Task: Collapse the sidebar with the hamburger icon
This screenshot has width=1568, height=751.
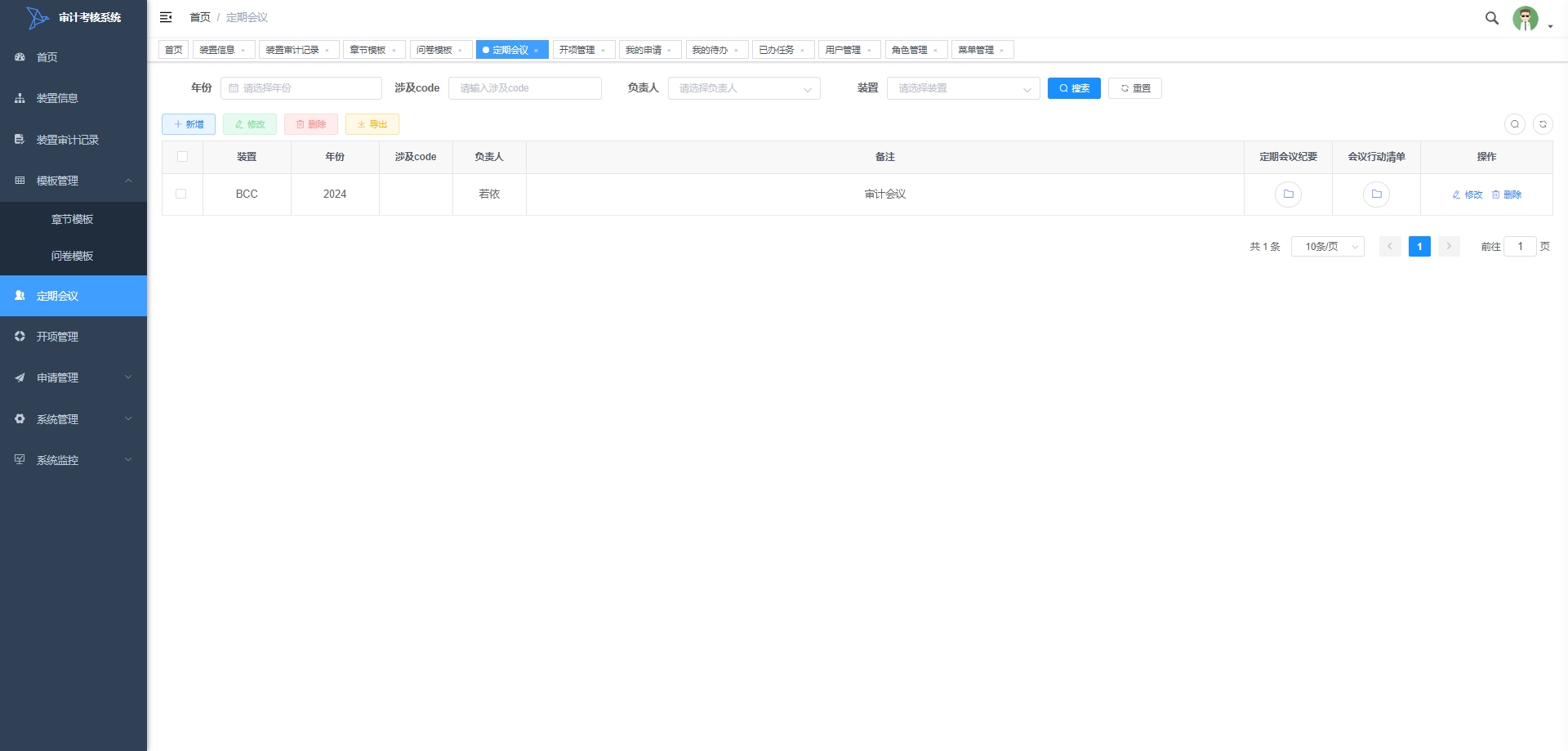Action: click(x=166, y=17)
